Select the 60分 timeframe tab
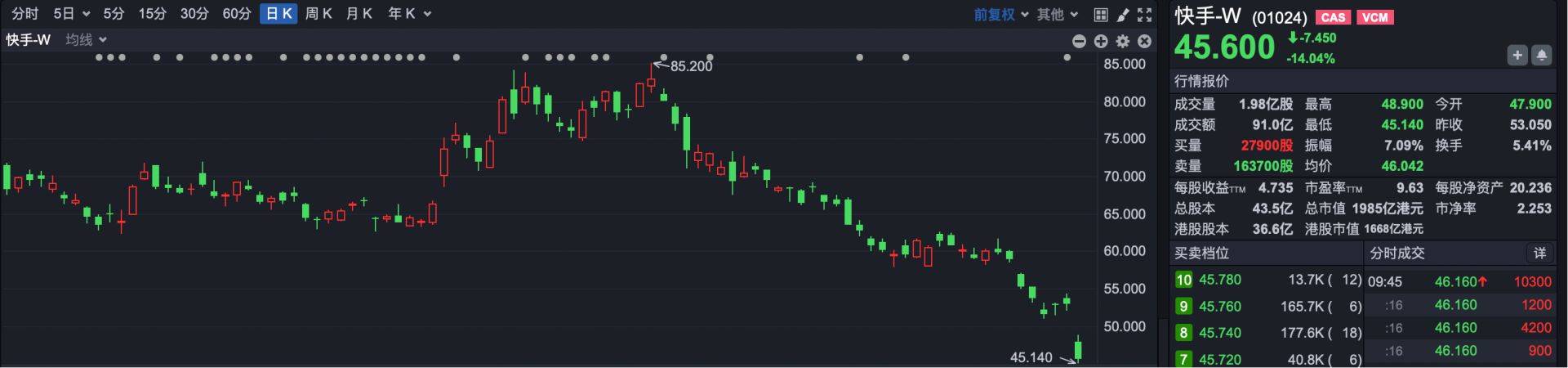The image size is (1568, 368). coord(236,14)
